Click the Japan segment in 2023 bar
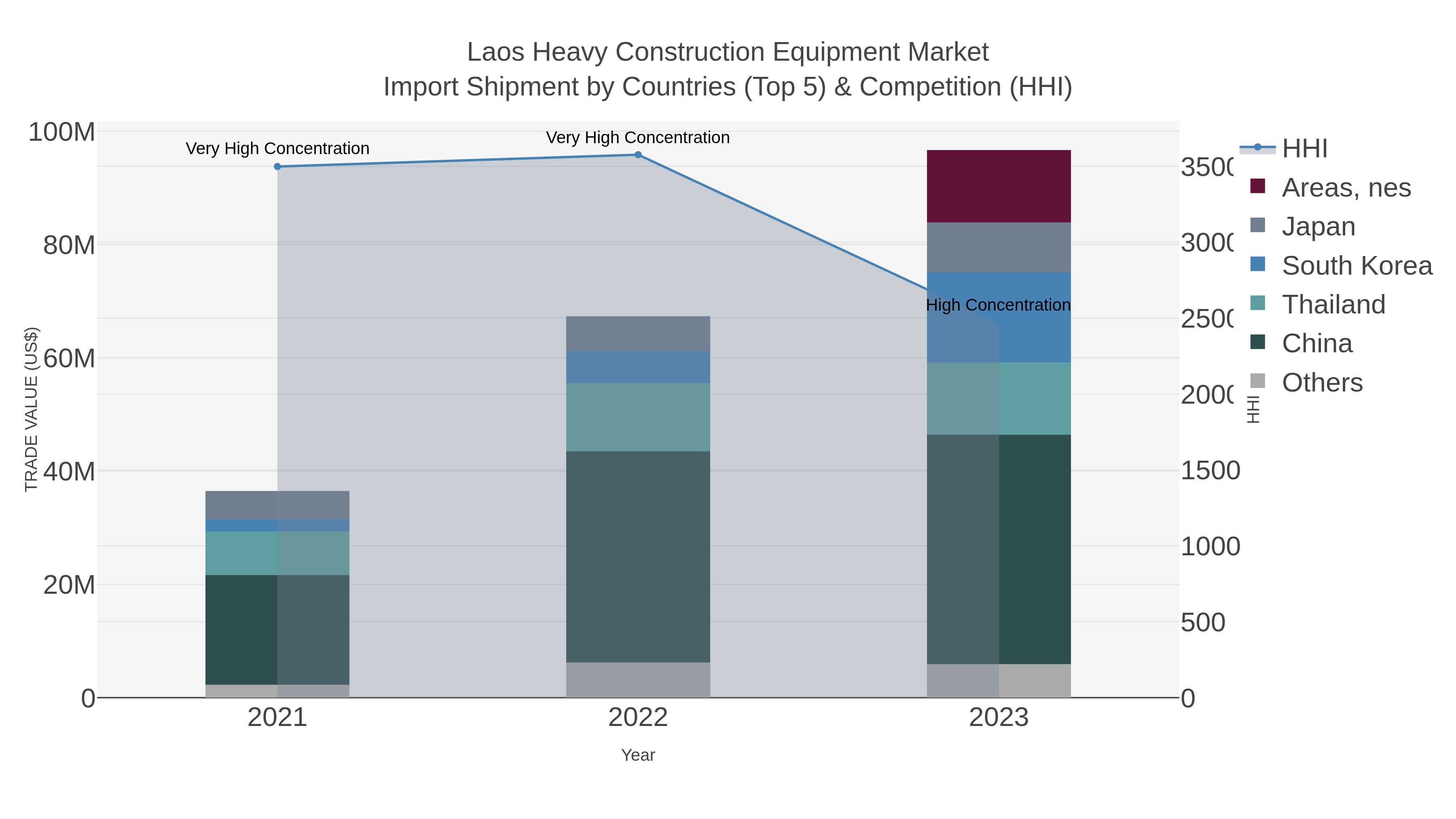The height and width of the screenshot is (819, 1456). click(999, 248)
